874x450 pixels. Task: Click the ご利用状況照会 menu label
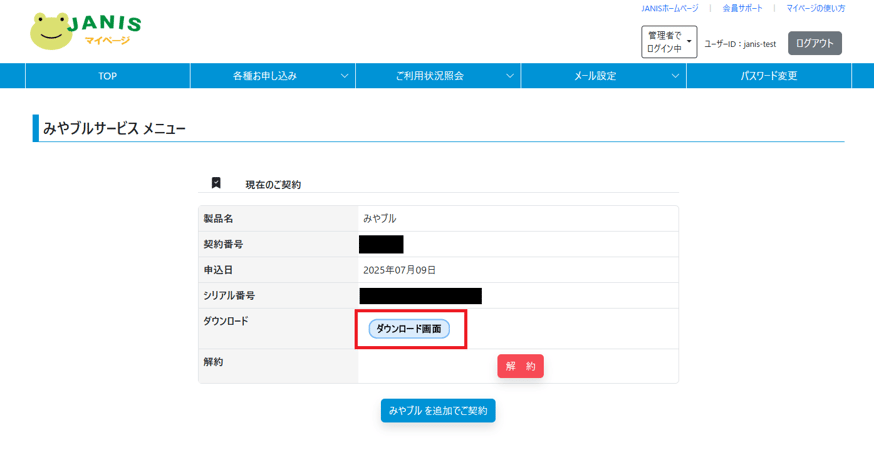430,76
